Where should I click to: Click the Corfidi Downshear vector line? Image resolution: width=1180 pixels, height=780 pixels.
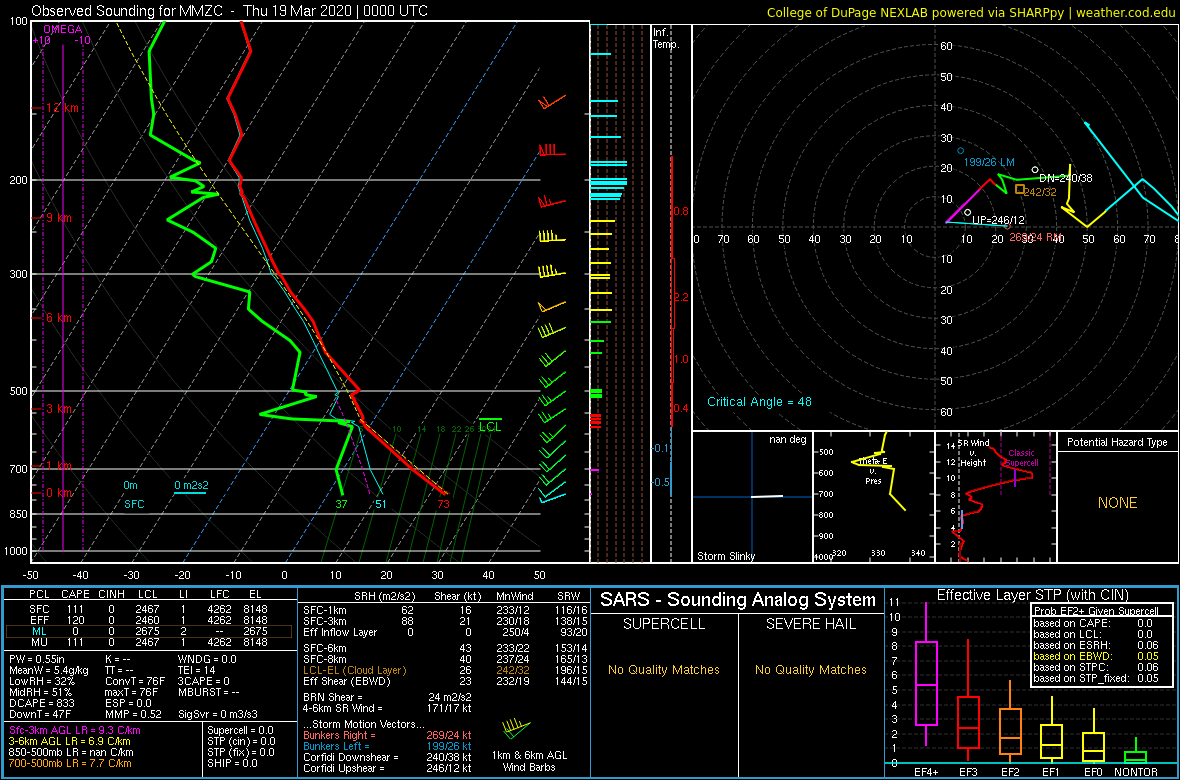pos(387,757)
